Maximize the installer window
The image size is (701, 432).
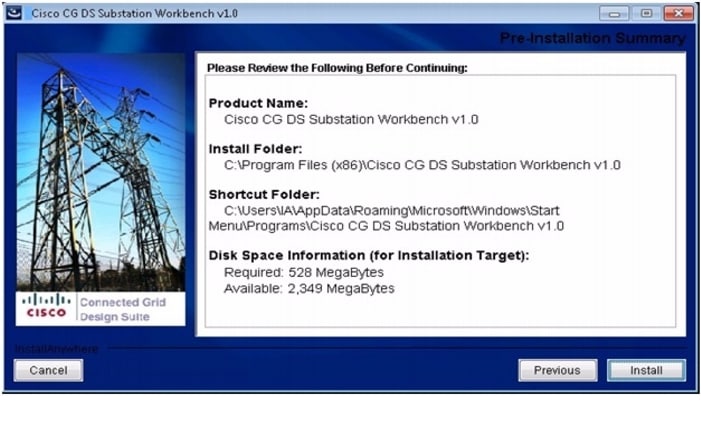point(646,13)
